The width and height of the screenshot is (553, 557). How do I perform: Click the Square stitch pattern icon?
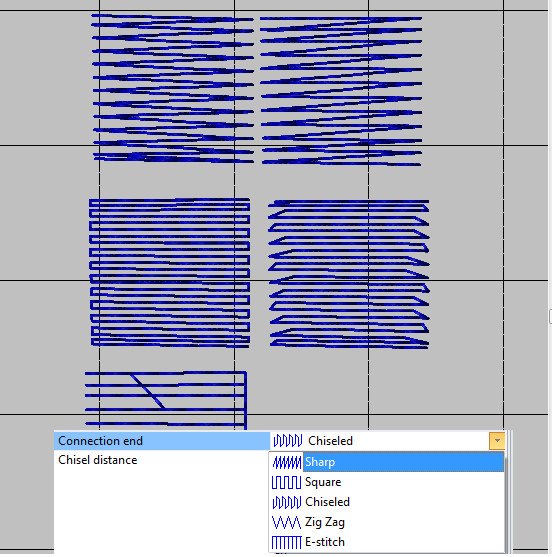point(286,482)
